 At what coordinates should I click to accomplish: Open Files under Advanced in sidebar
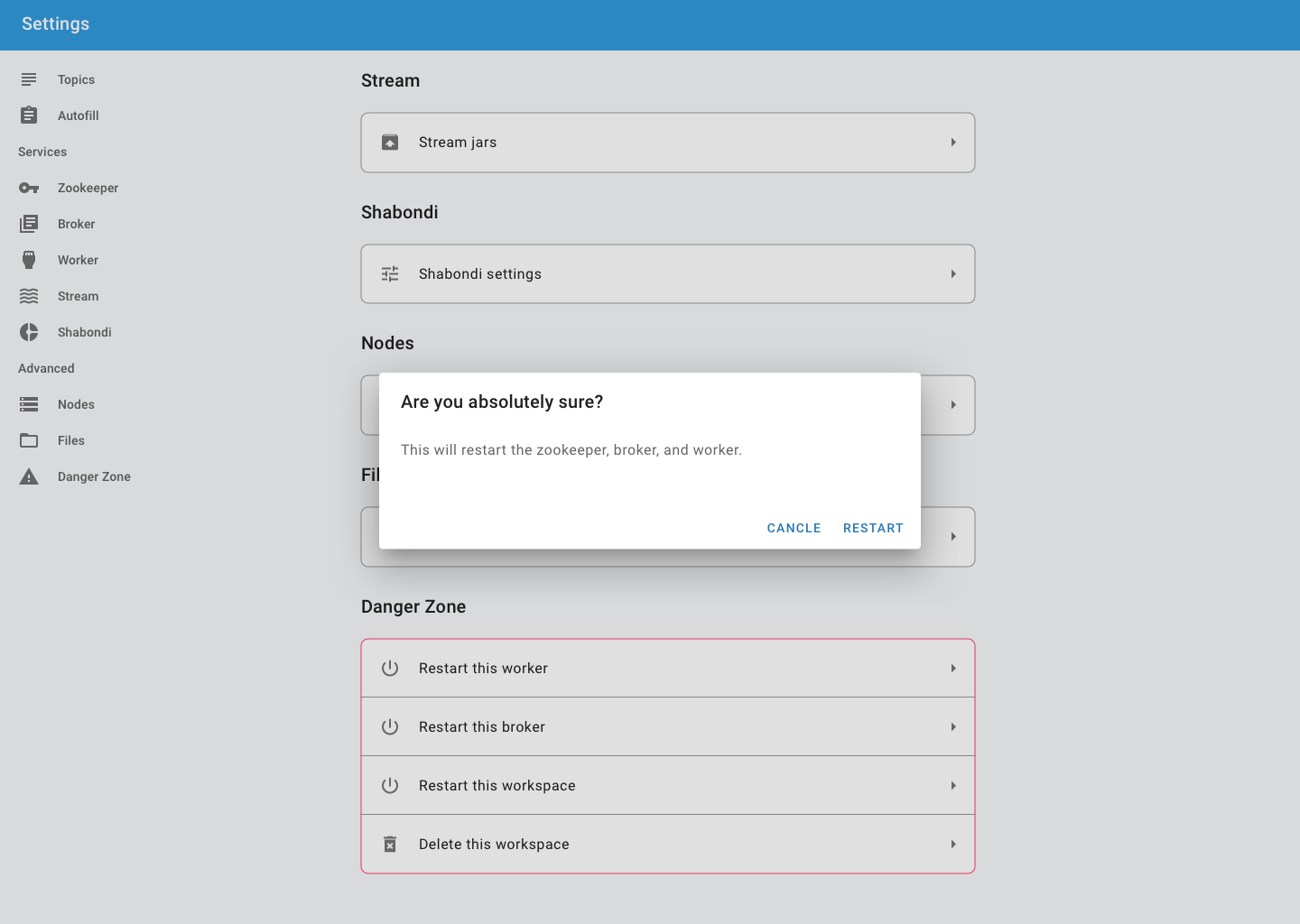coord(71,440)
